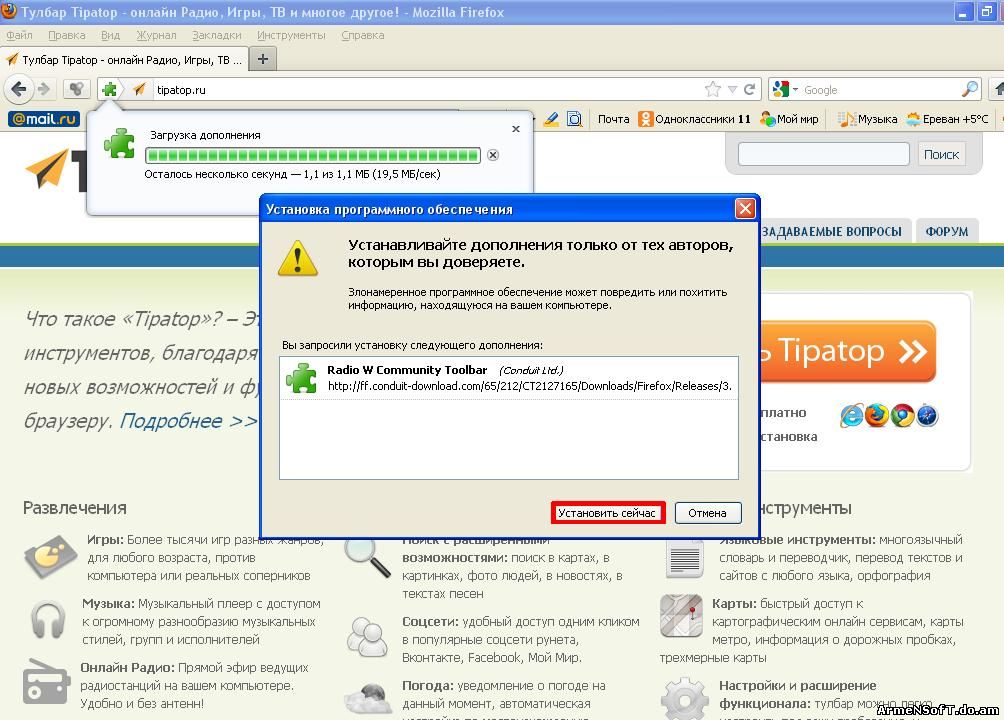Image resolution: width=1004 pixels, height=720 pixels.
Task: Open Одноклассники from the toolbar
Action: point(694,119)
